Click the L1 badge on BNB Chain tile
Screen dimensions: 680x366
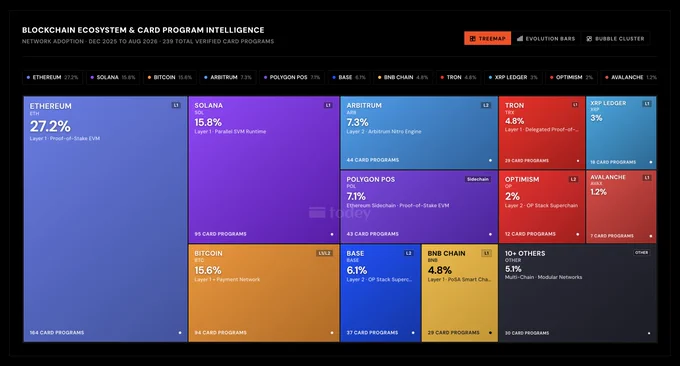click(487, 253)
